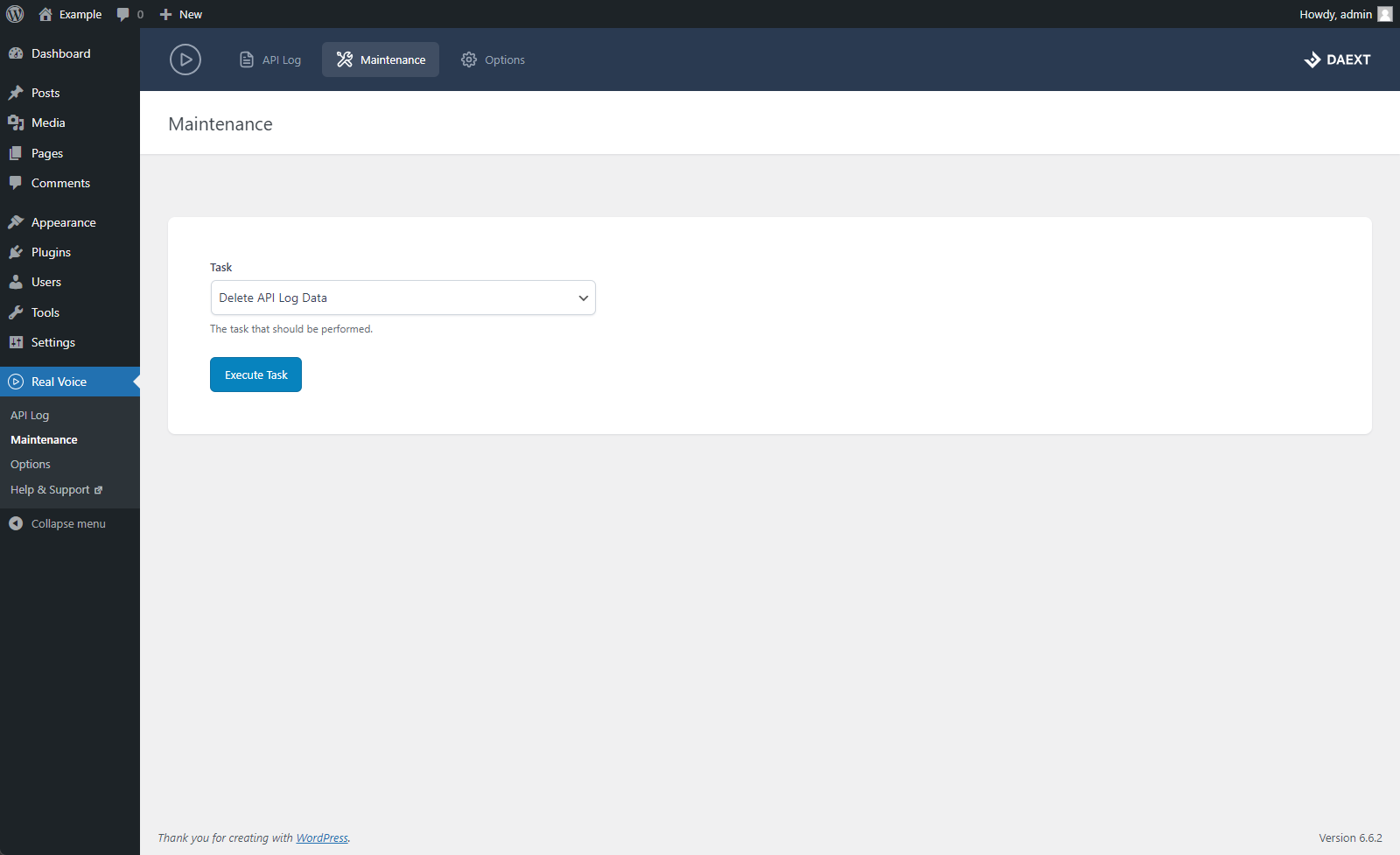Click the Dashboard gauge icon
The width and height of the screenshot is (1400, 855).
click(16, 53)
